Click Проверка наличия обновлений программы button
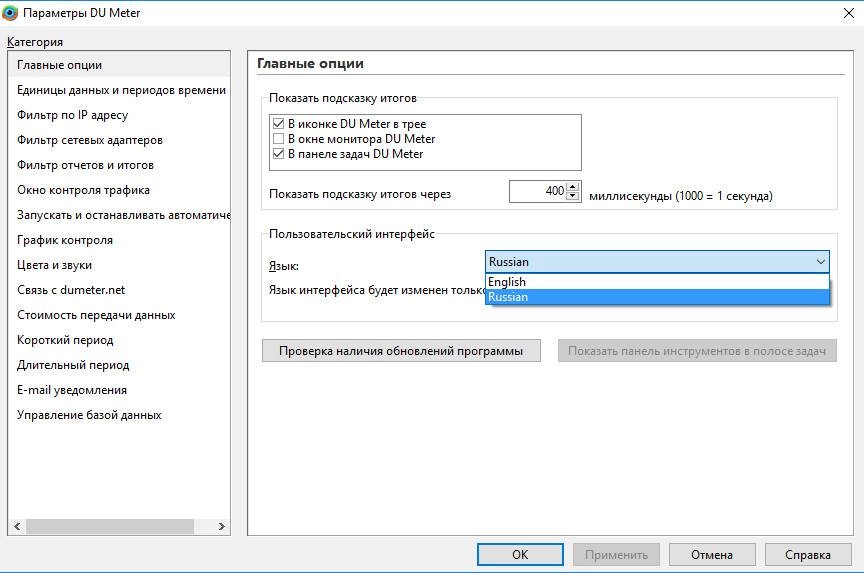This screenshot has width=864, height=573. [x=401, y=351]
